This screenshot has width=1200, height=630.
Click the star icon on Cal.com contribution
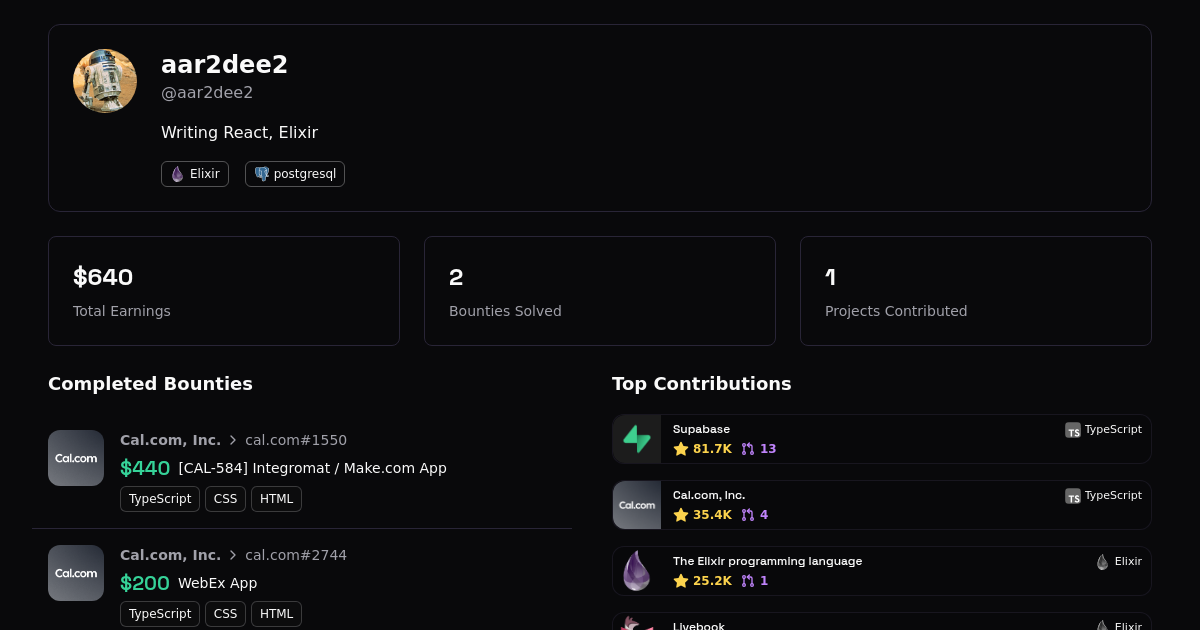click(681, 515)
